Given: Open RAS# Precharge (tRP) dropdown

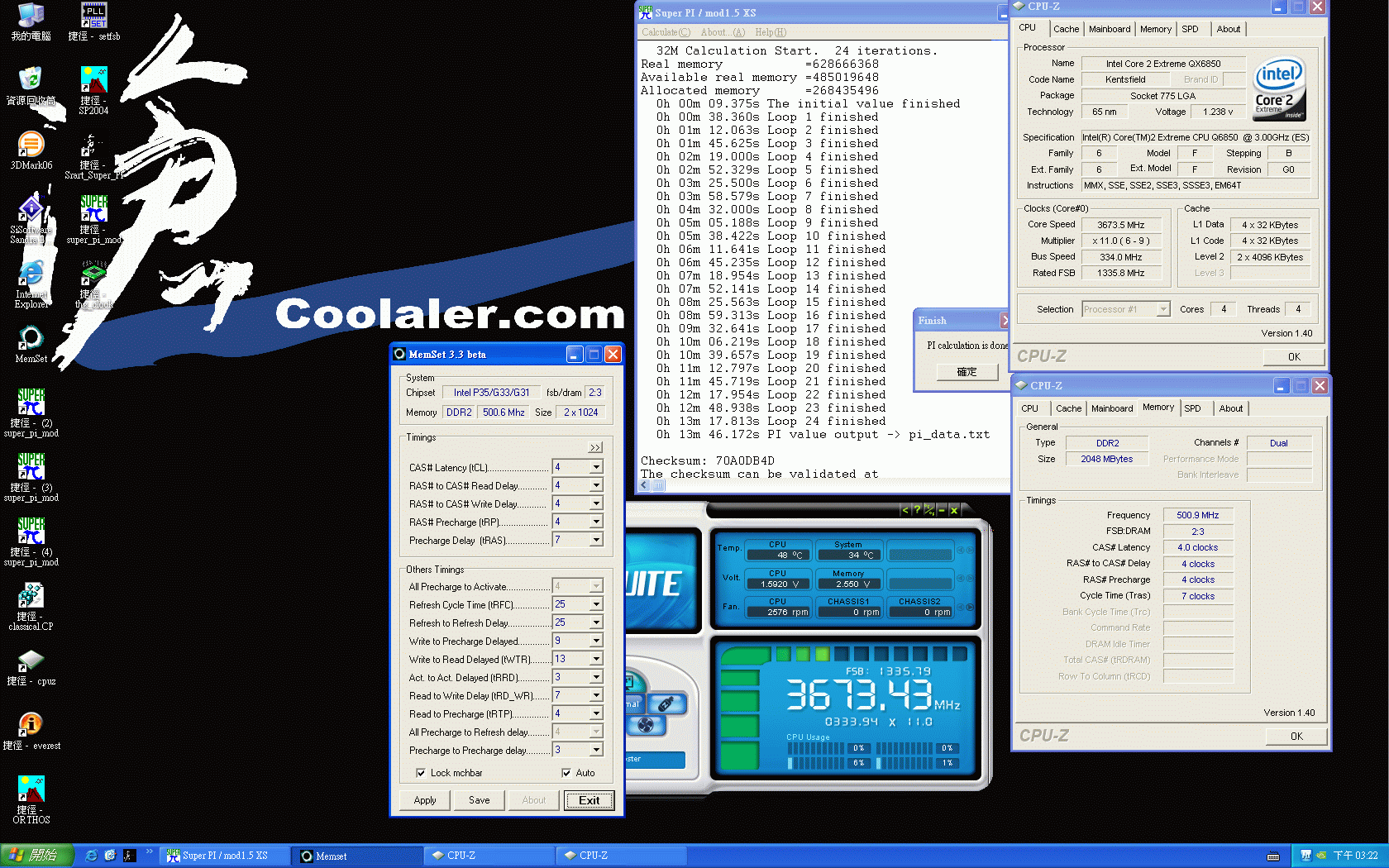Looking at the screenshot, I should coord(596,522).
